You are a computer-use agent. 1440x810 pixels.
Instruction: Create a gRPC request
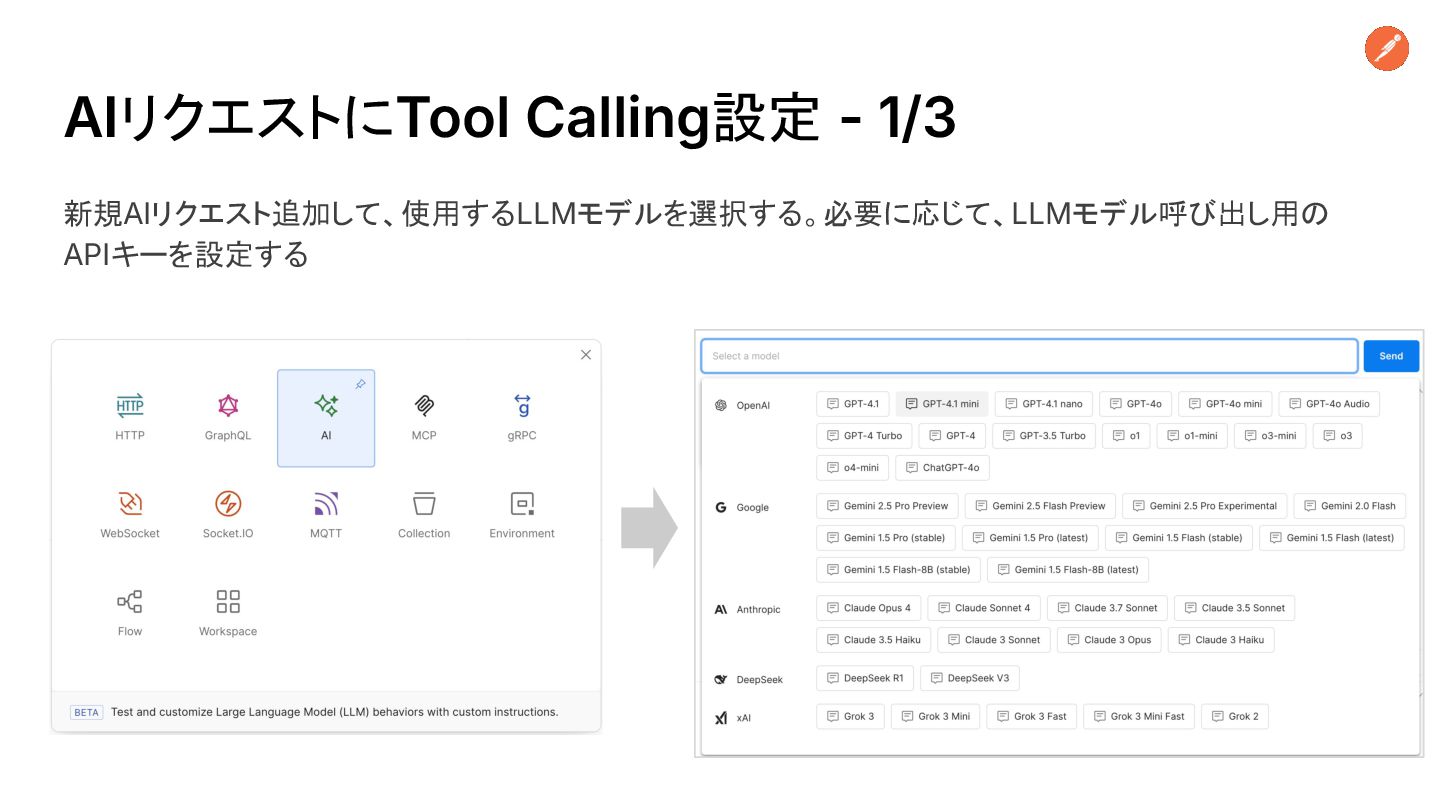coord(522,418)
